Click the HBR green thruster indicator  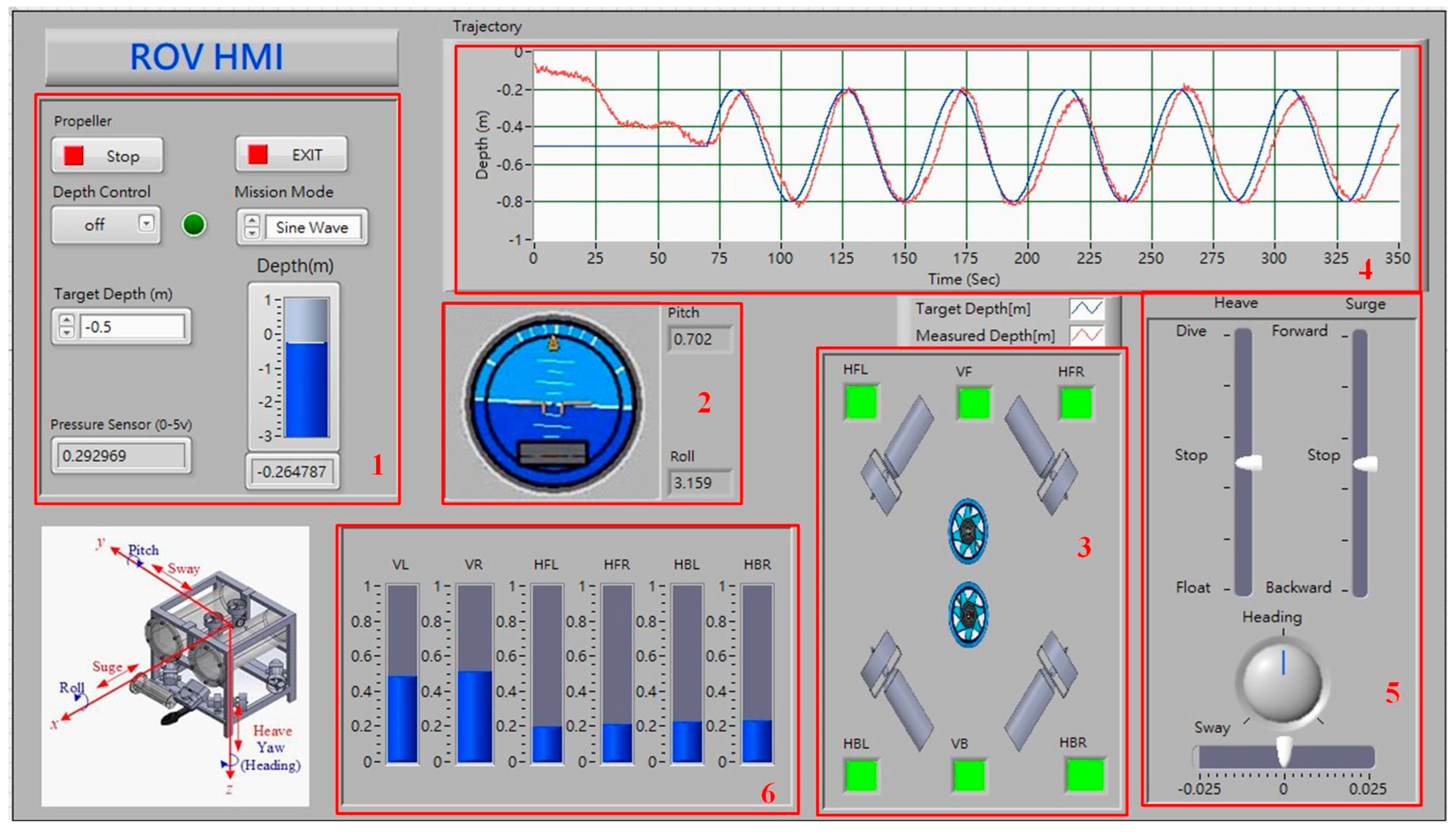pyautogui.click(x=1085, y=776)
